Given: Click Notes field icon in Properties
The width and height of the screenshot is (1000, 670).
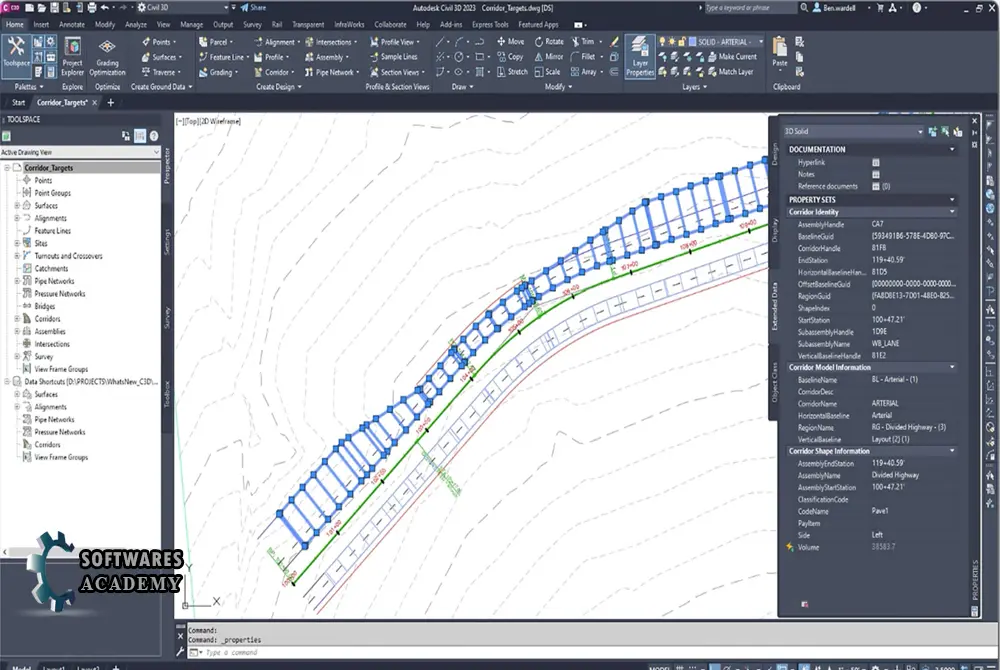Looking at the screenshot, I should tap(876, 175).
